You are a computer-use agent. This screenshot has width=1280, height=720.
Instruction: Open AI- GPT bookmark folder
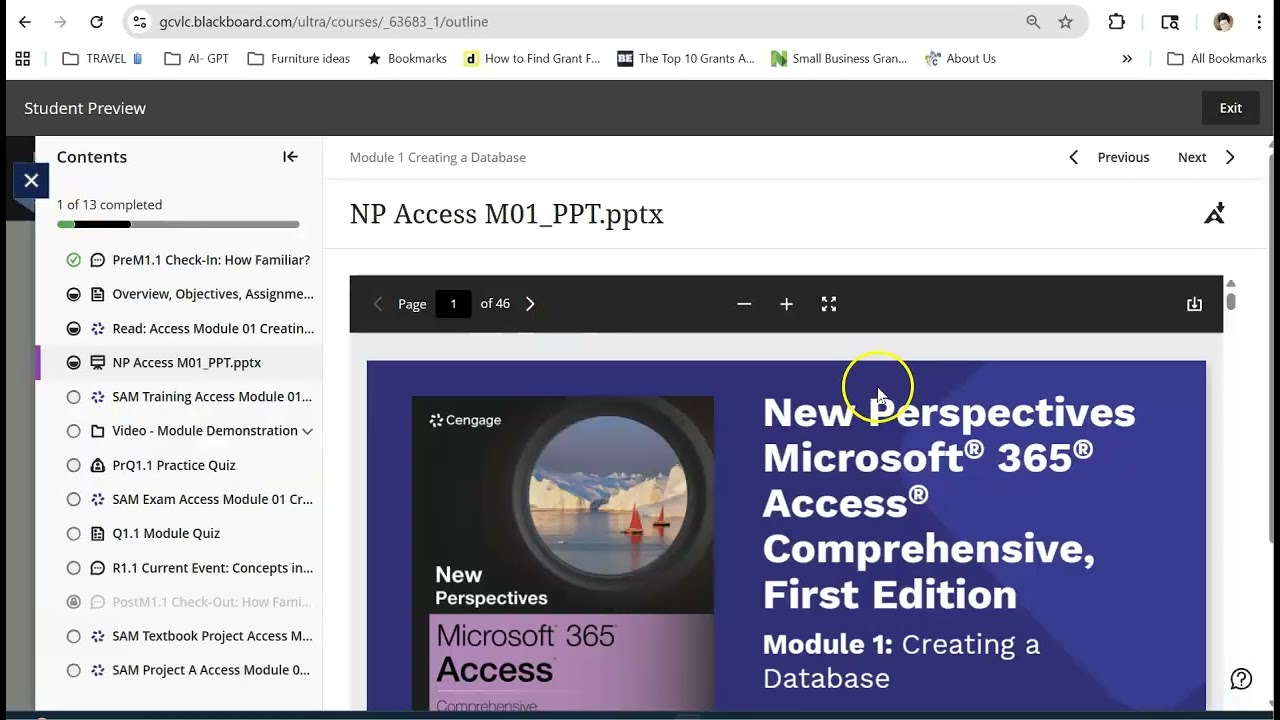click(x=197, y=59)
